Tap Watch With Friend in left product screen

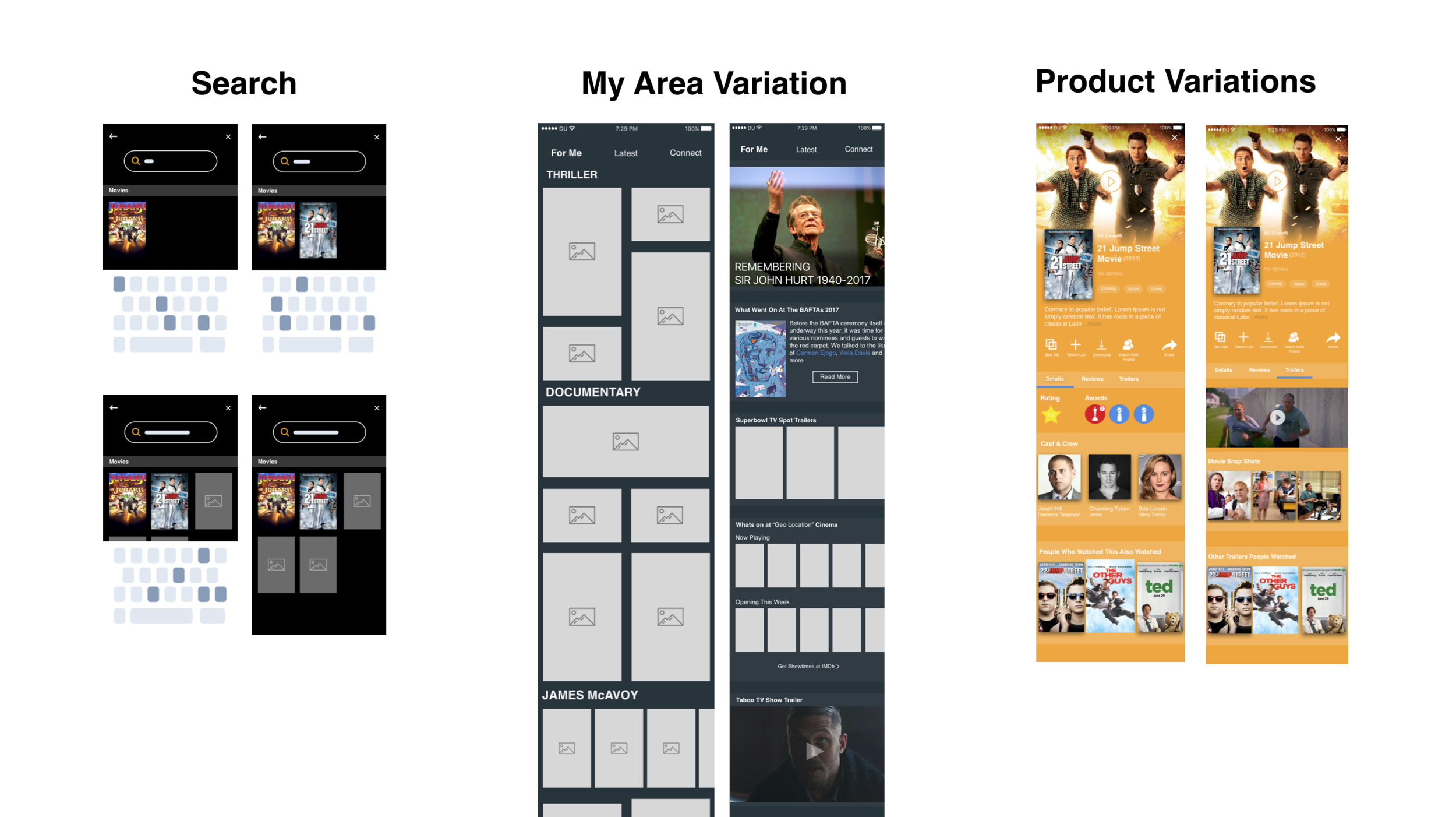click(x=1128, y=345)
